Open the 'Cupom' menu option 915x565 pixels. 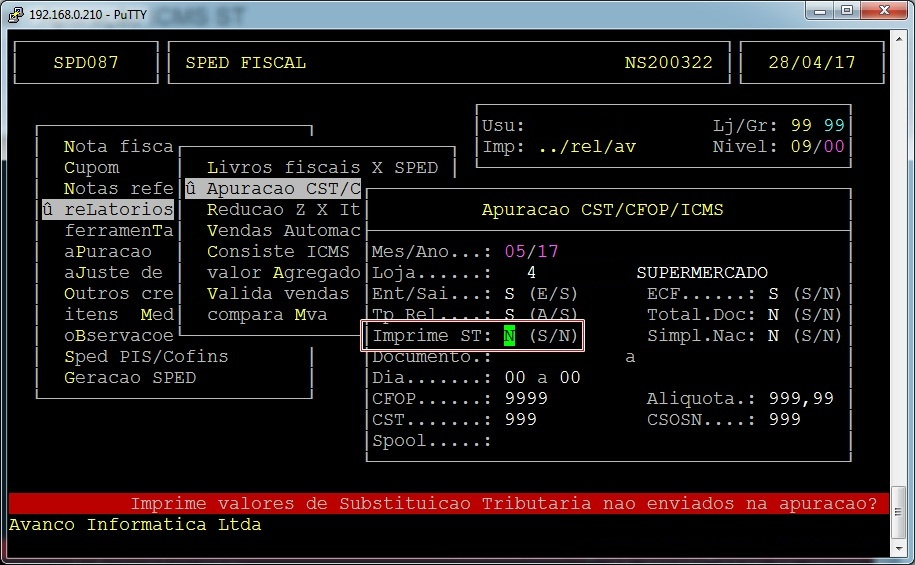coord(91,168)
